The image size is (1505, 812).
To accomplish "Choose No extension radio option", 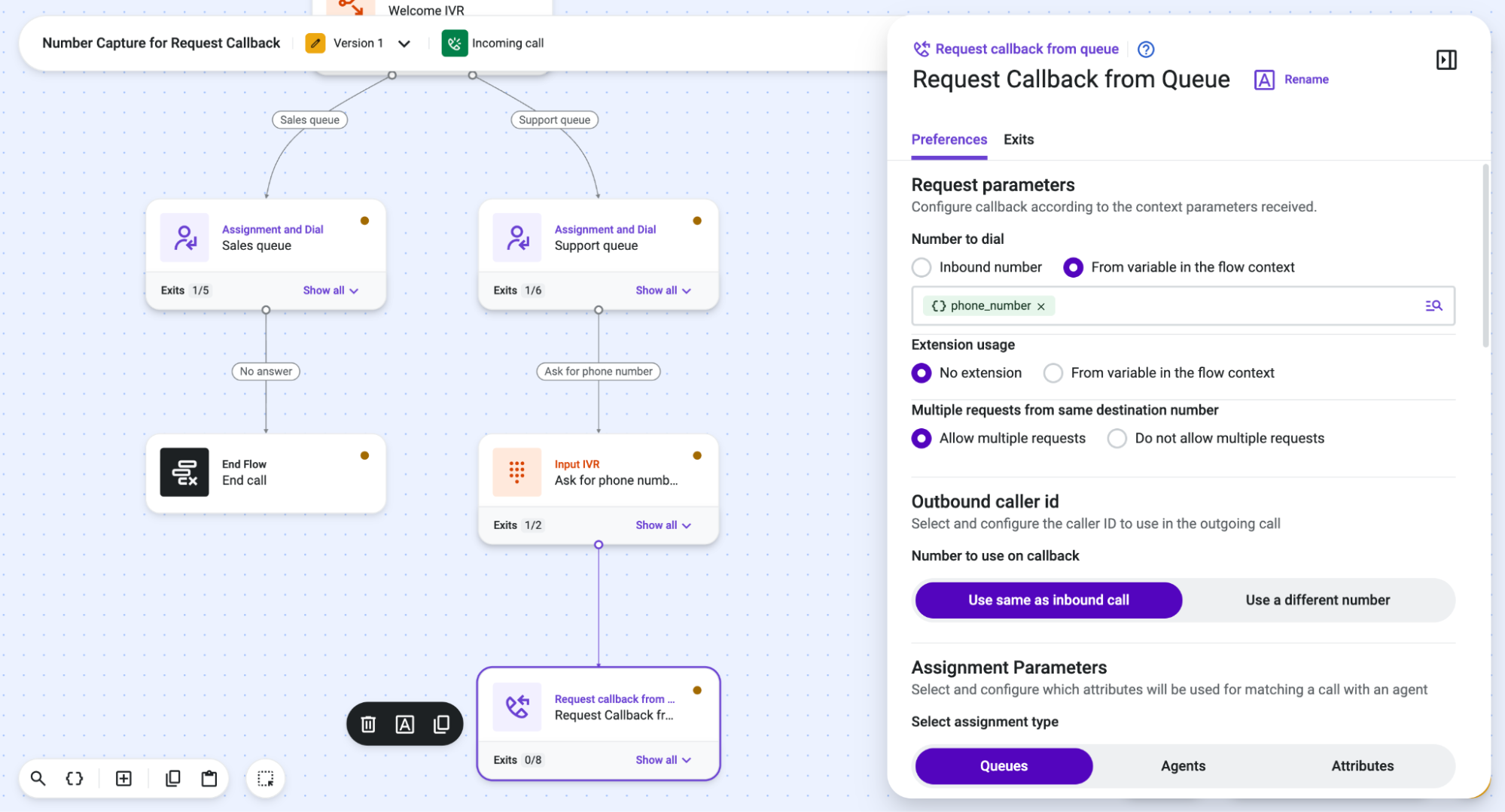I will coord(921,373).
